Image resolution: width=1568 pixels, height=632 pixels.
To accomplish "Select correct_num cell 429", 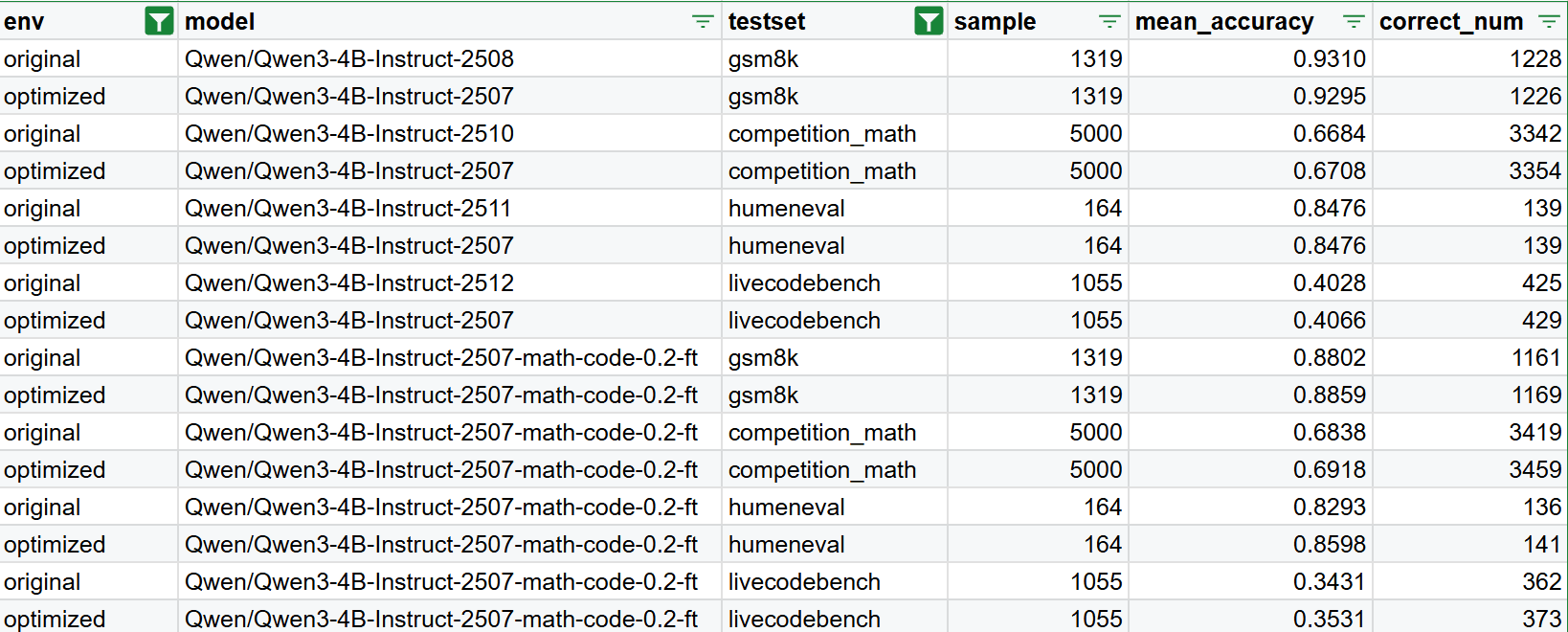I will pos(1470,320).
